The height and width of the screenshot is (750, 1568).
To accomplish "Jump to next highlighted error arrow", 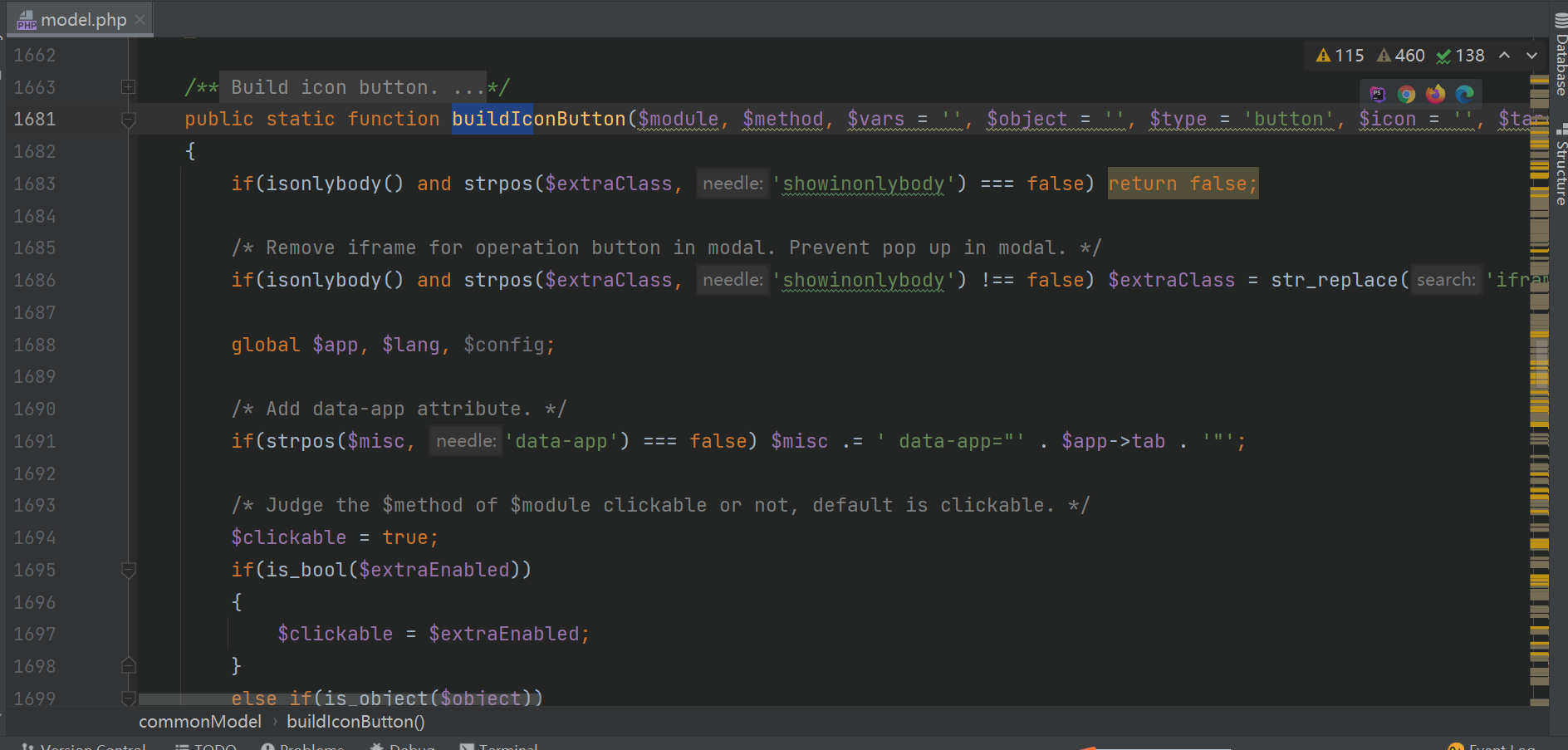I will click(1531, 56).
